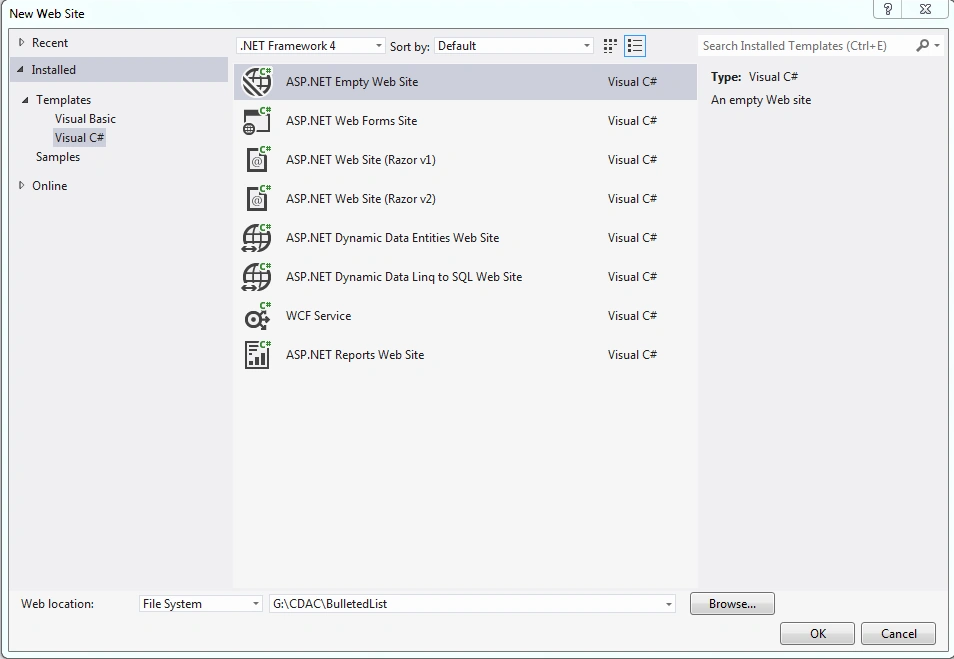Click the ASP.NET Reports Web Site icon
954x659 pixels.
click(257, 354)
